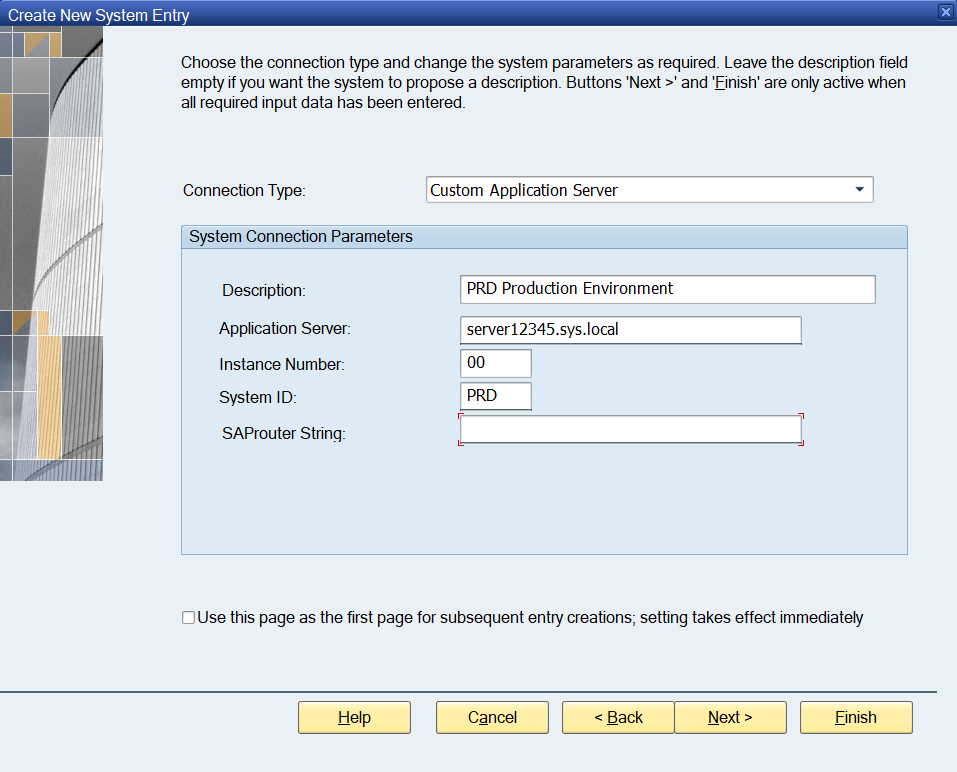Enable 'Use this page' checkbox
The image size is (957, 772).
point(188,617)
